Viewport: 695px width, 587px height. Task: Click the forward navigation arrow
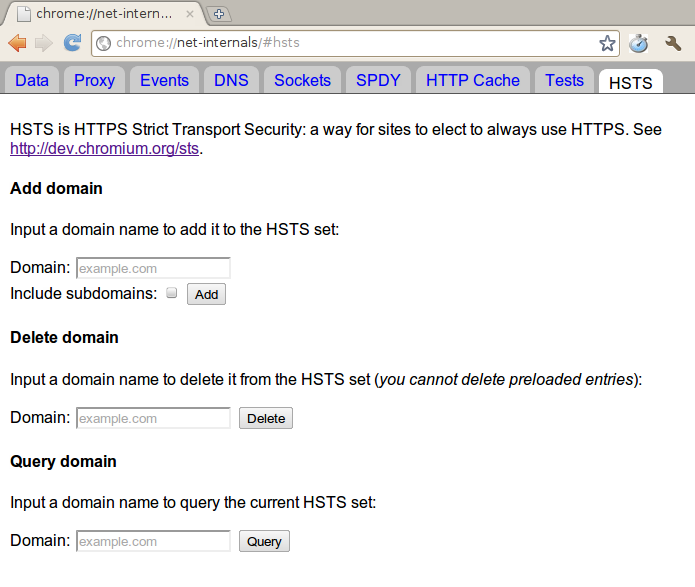point(44,43)
